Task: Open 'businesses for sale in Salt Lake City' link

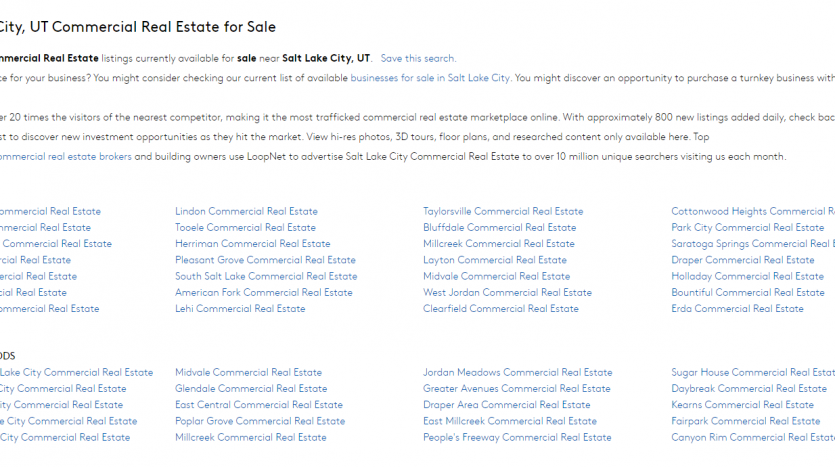Action: pyautogui.click(x=431, y=78)
